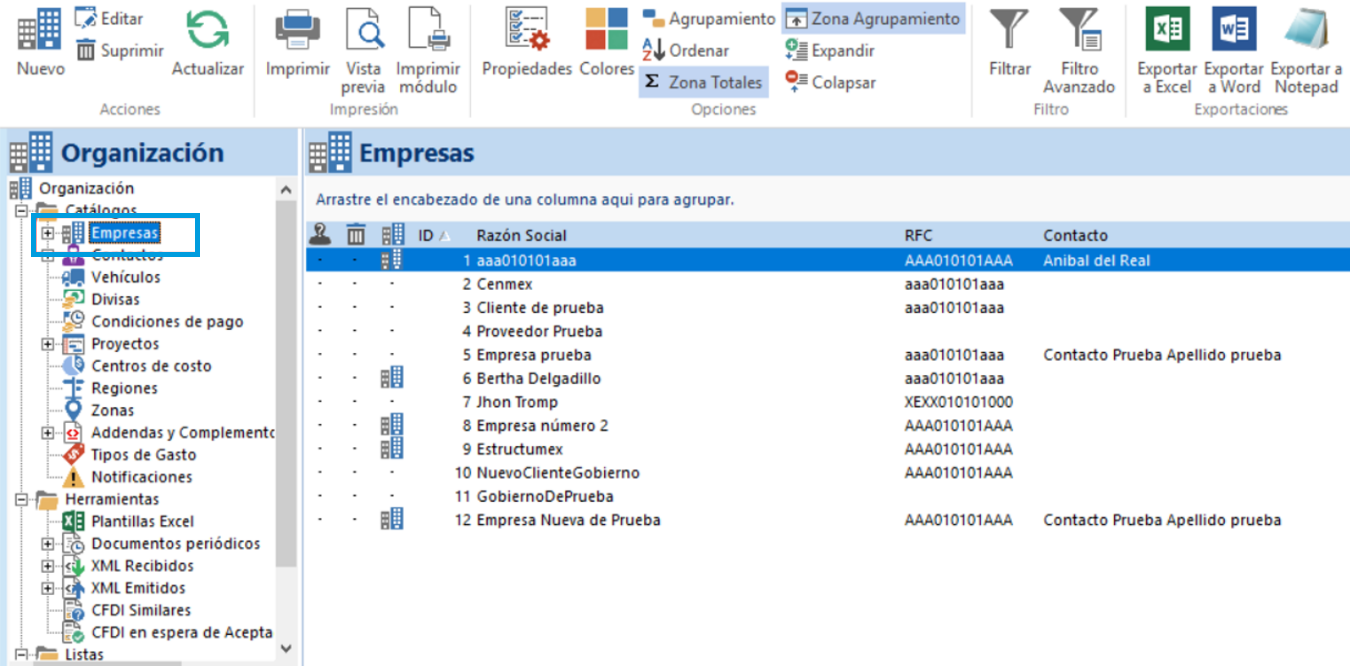This screenshot has width=1350, height=666.
Task: Open the Zonas catalog
Action: [x=112, y=410]
